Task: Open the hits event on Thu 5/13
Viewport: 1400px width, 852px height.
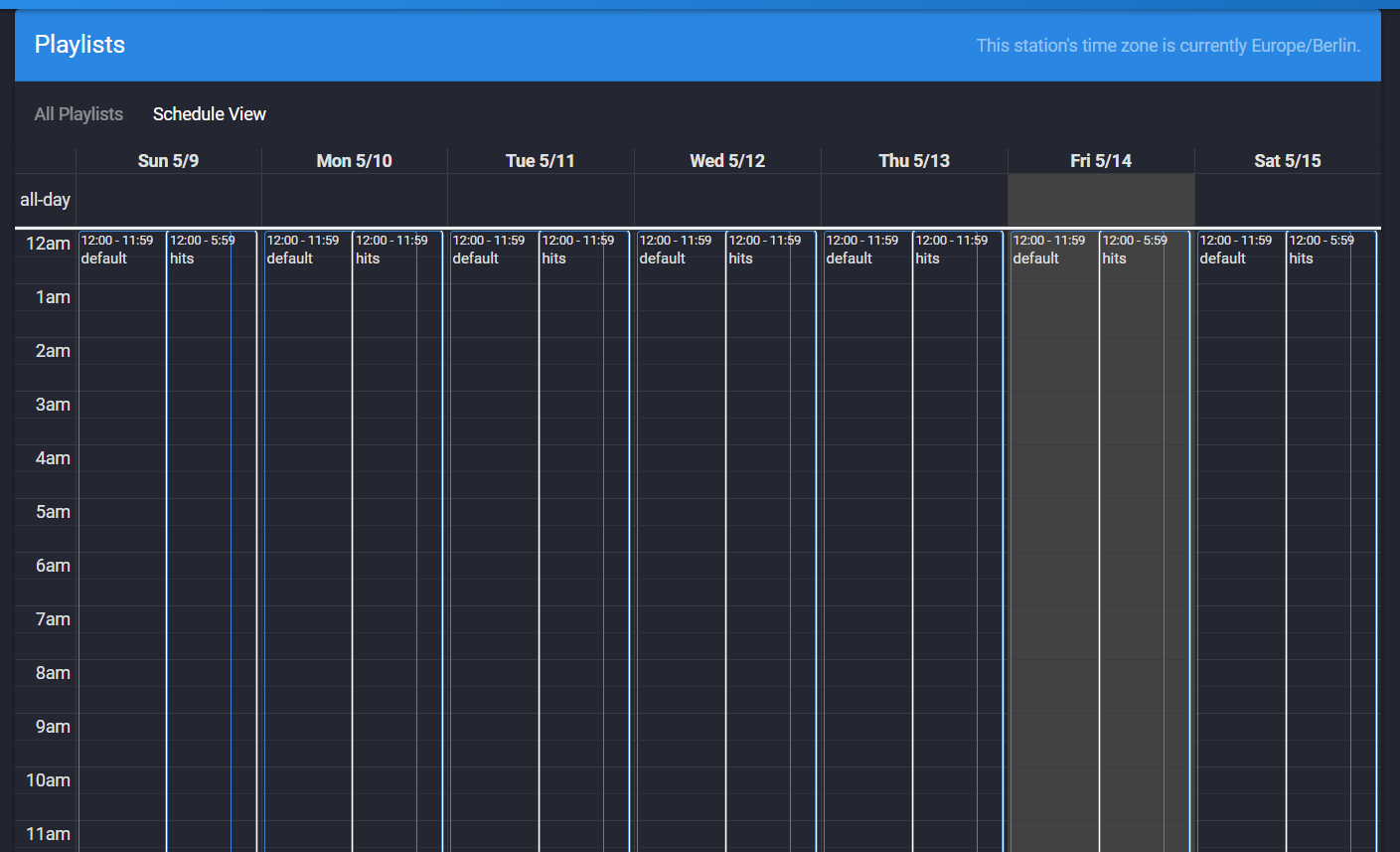Action: (x=942, y=258)
